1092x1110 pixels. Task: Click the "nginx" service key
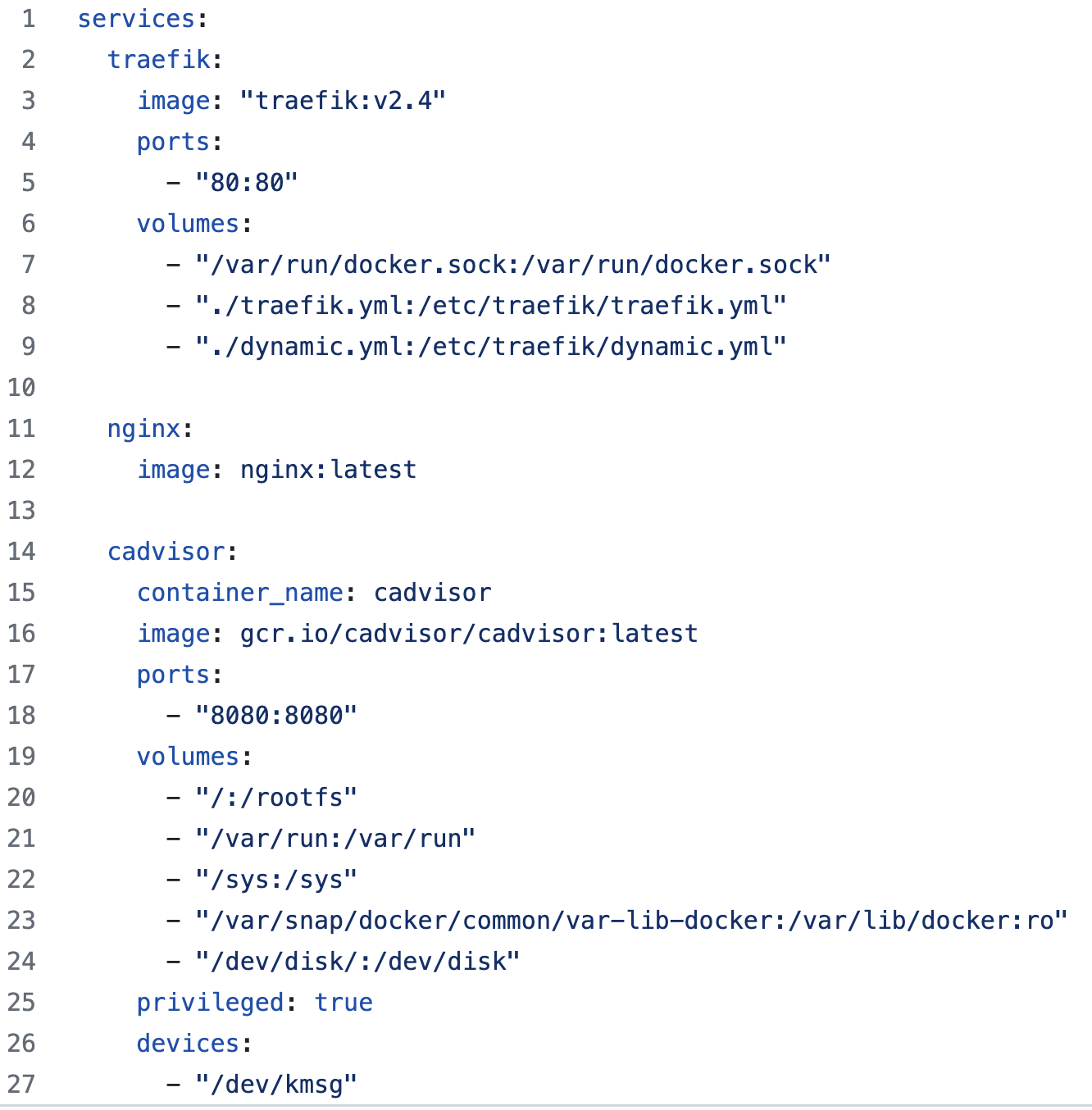[144, 429]
